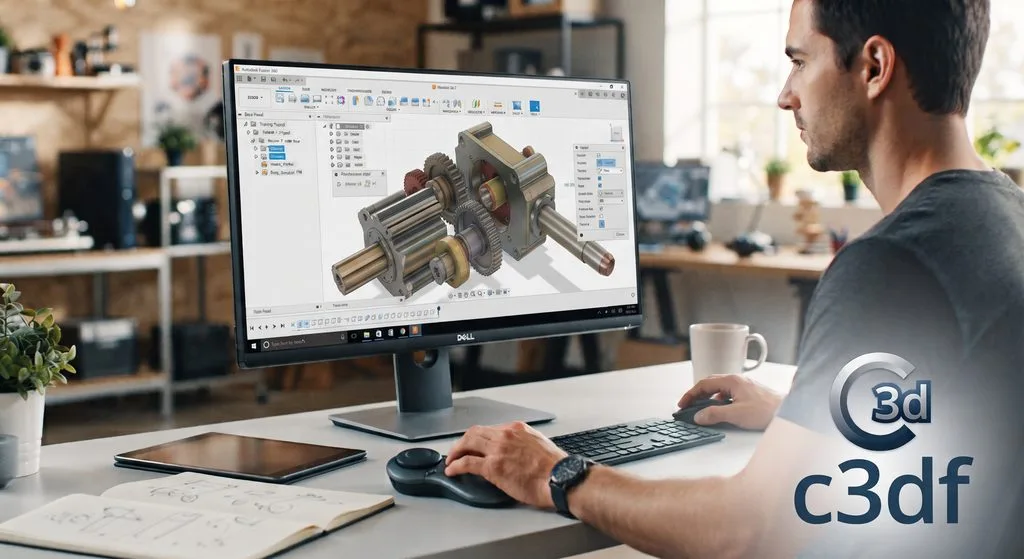Open the Data Panel grid icon
The width and height of the screenshot is (1024, 559).
point(240,78)
